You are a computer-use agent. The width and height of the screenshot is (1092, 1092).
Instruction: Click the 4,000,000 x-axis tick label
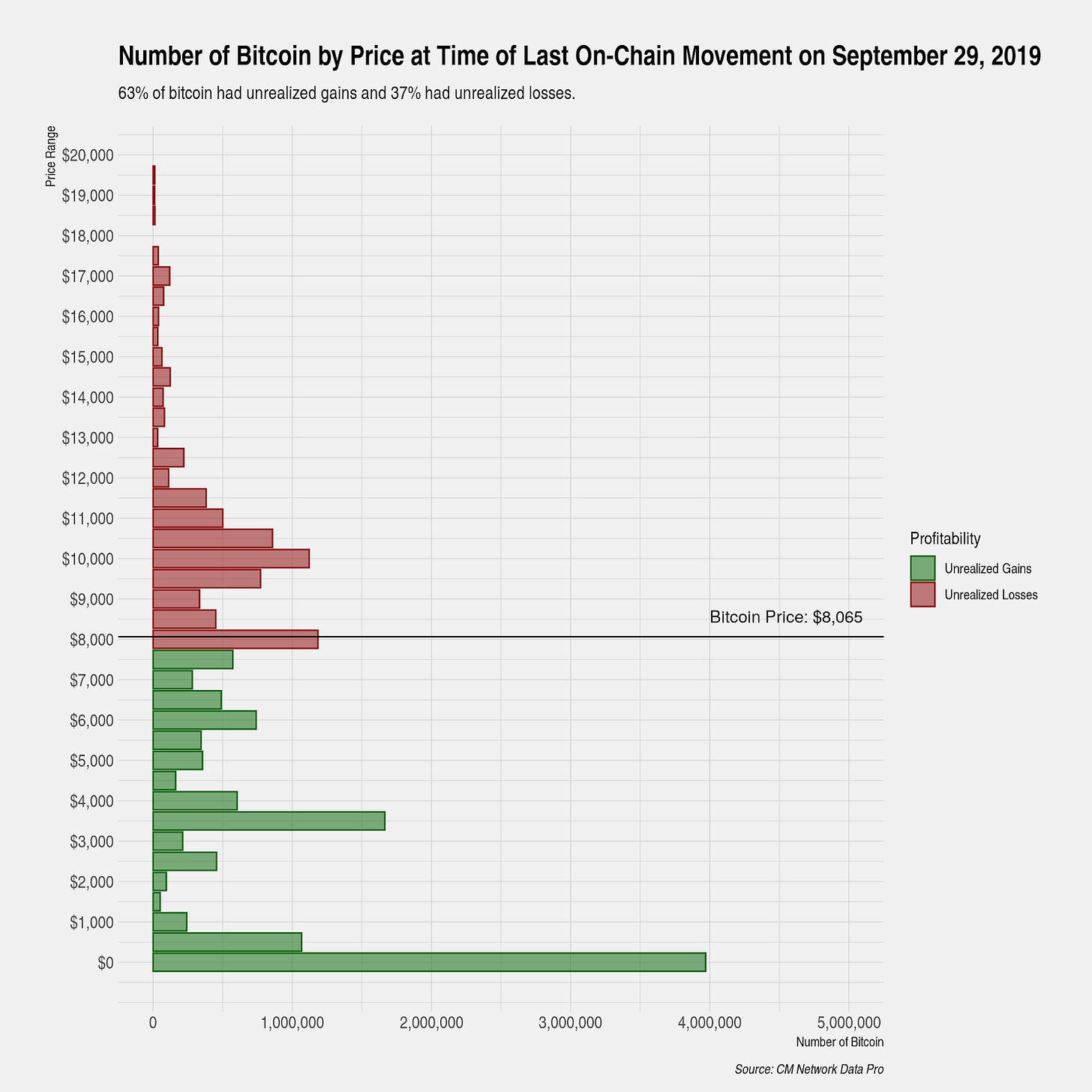pyautogui.click(x=710, y=1022)
